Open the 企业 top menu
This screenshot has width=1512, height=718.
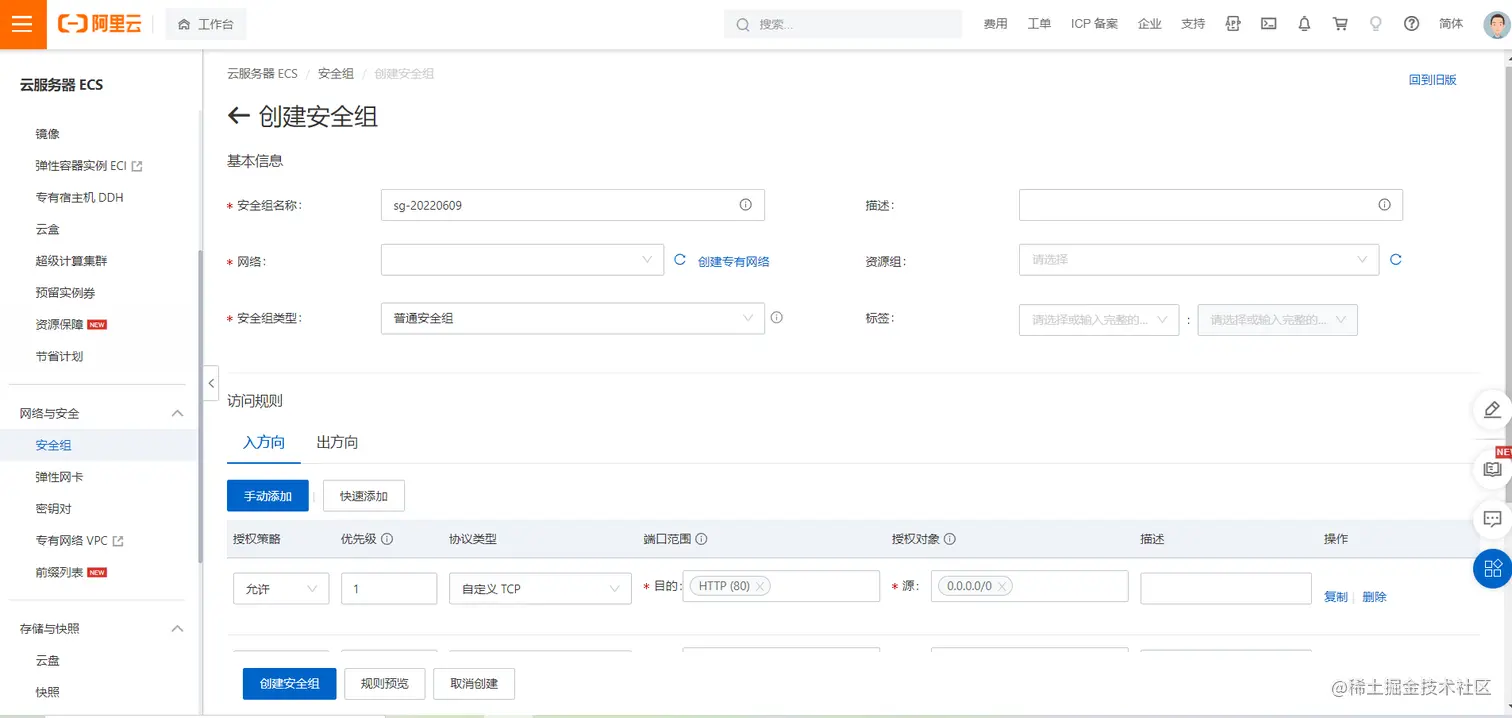coord(1150,24)
